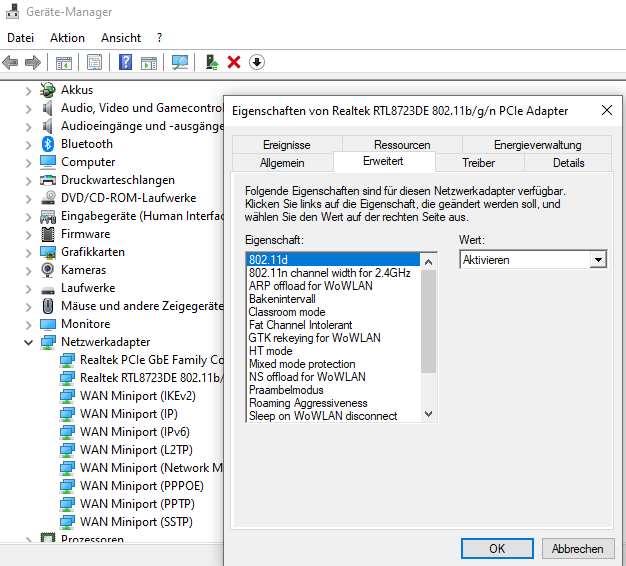Click the Forward arrow toolbar icon

[x=33, y=62]
